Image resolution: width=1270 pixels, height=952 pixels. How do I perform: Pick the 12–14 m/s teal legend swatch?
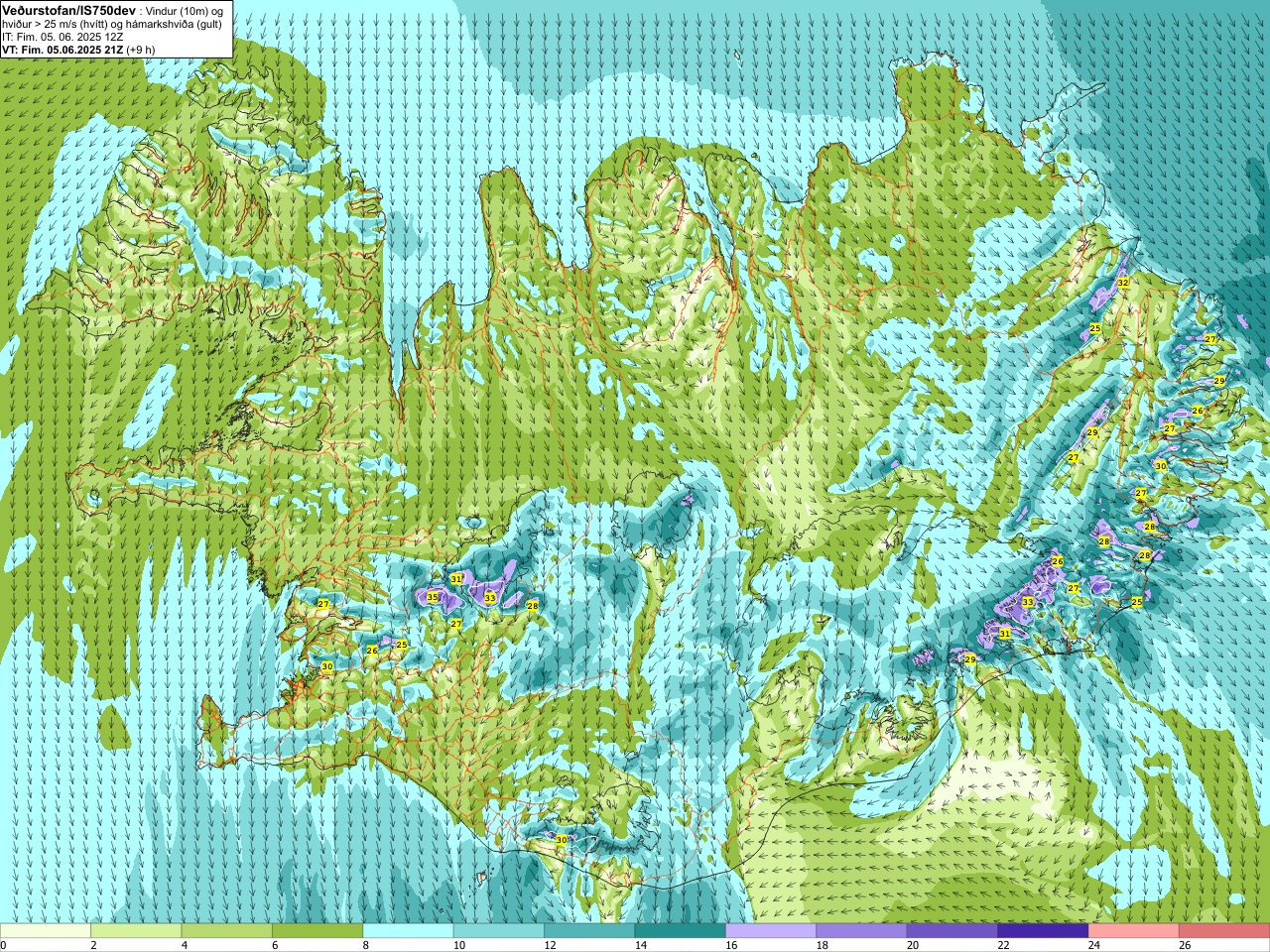(x=589, y=931)
